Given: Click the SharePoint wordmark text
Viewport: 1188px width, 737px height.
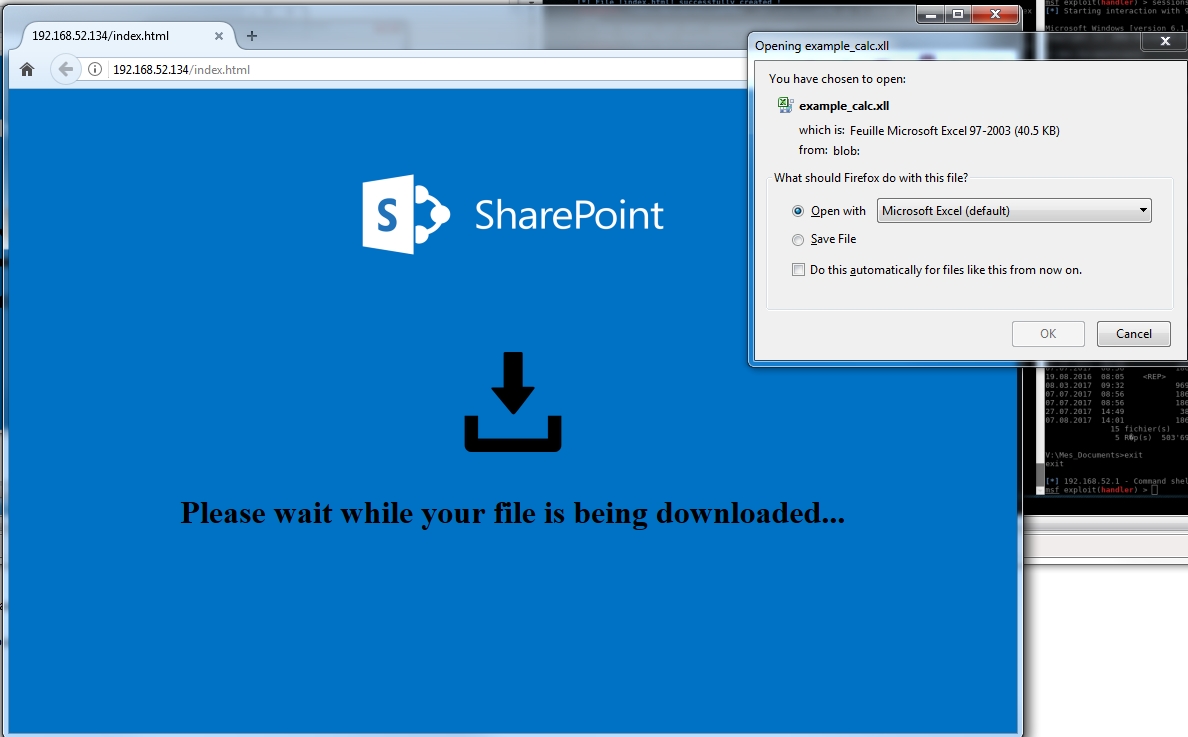Looking at the screenshot, I should coord(569,215).
